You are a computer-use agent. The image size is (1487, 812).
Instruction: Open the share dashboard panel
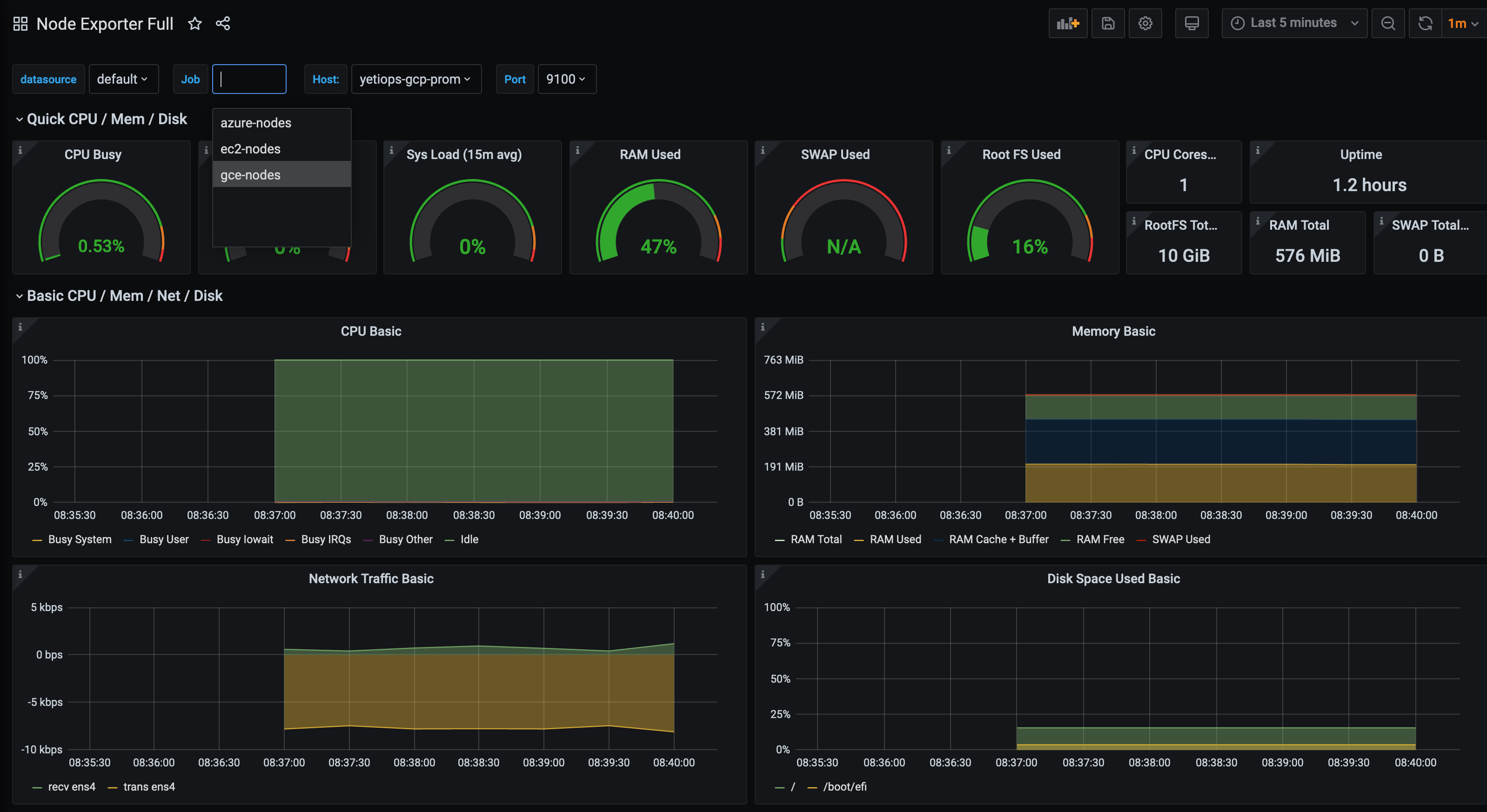(223, 23)
